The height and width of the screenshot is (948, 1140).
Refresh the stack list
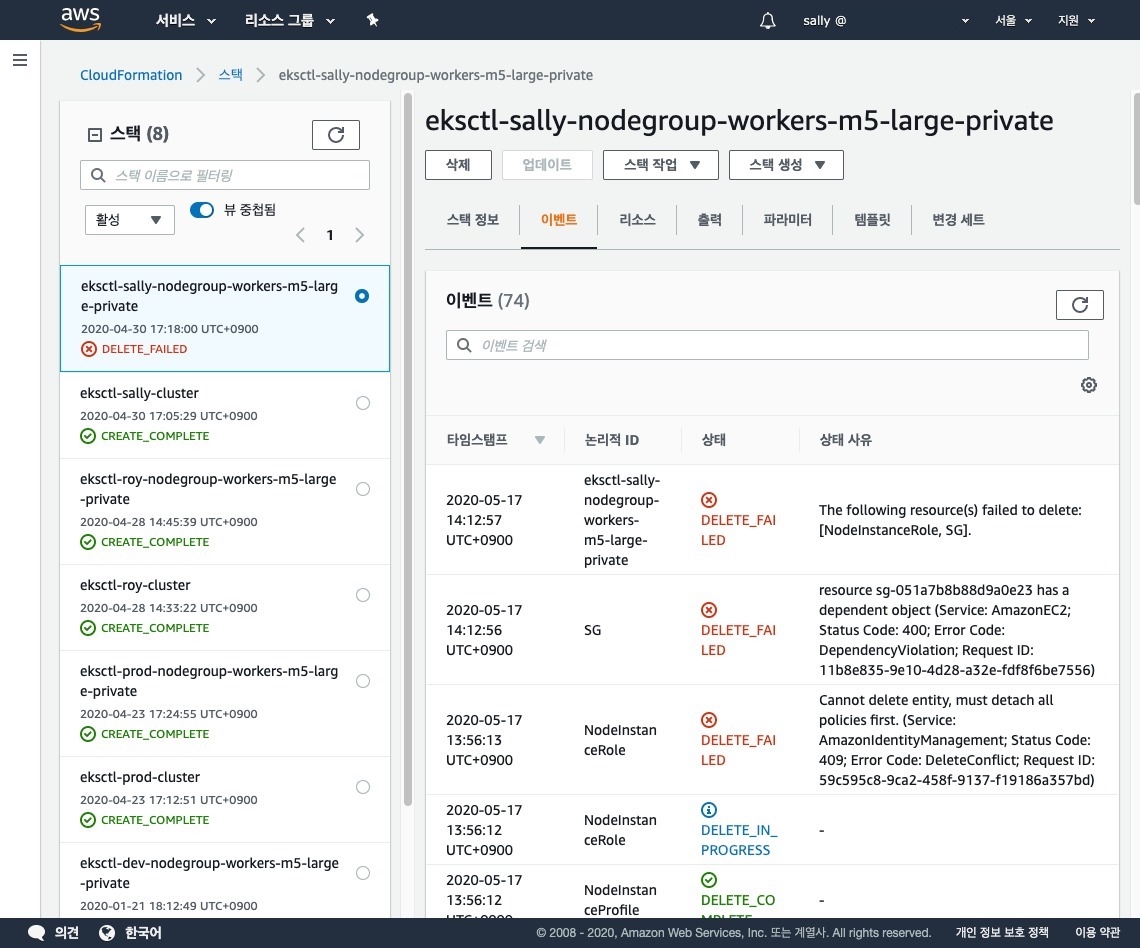[x=335, y=135]
